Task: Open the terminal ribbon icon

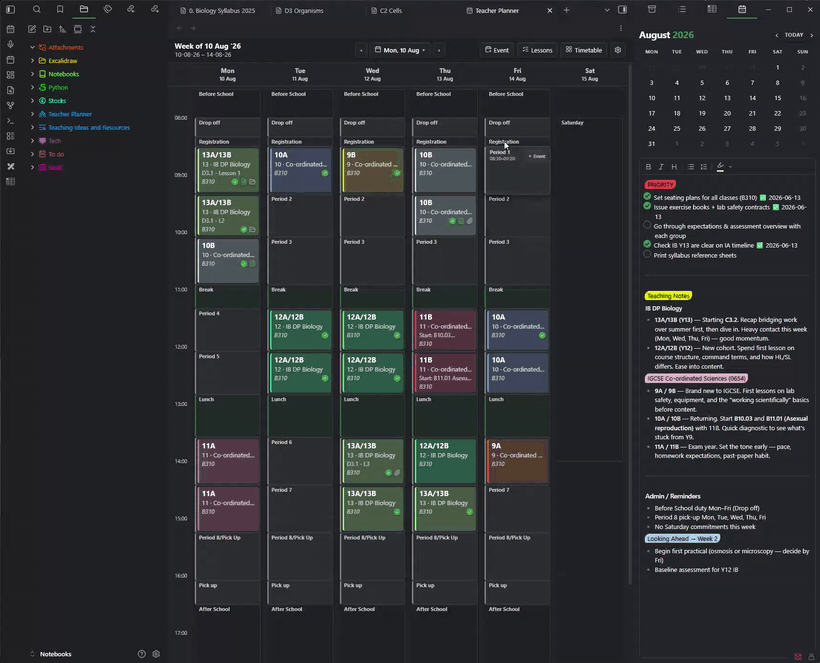Action: [x=10, y=120]
